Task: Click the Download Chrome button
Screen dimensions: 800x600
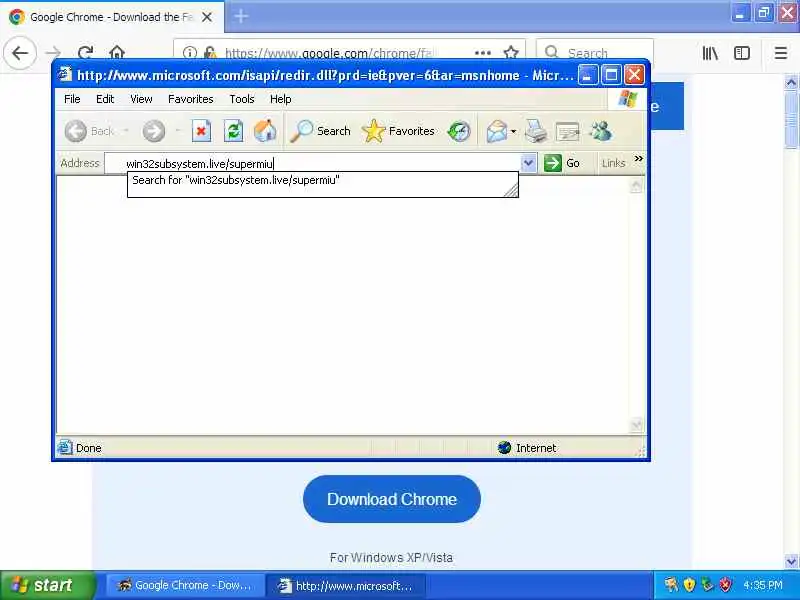Action: [392, 499]
